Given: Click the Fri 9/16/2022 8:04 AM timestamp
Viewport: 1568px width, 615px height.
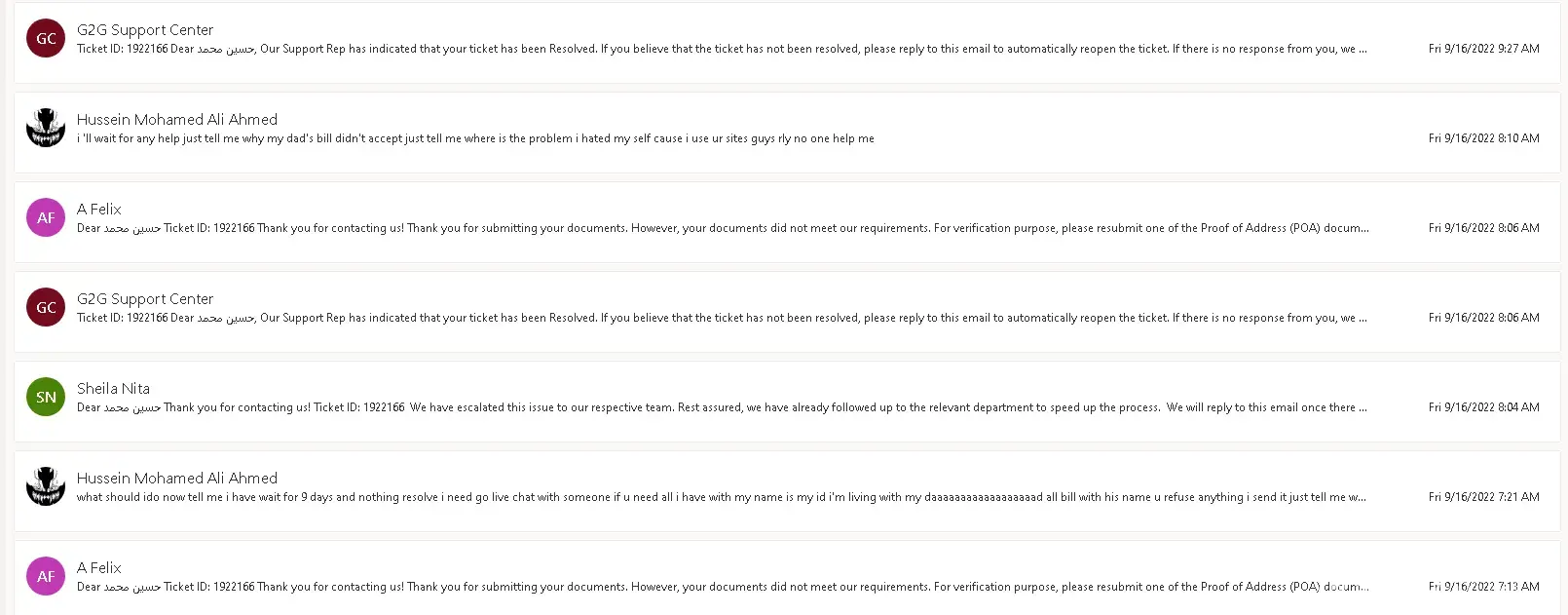Looking at the screenshot, I should pyautogui.click(x=1483, y=407).
